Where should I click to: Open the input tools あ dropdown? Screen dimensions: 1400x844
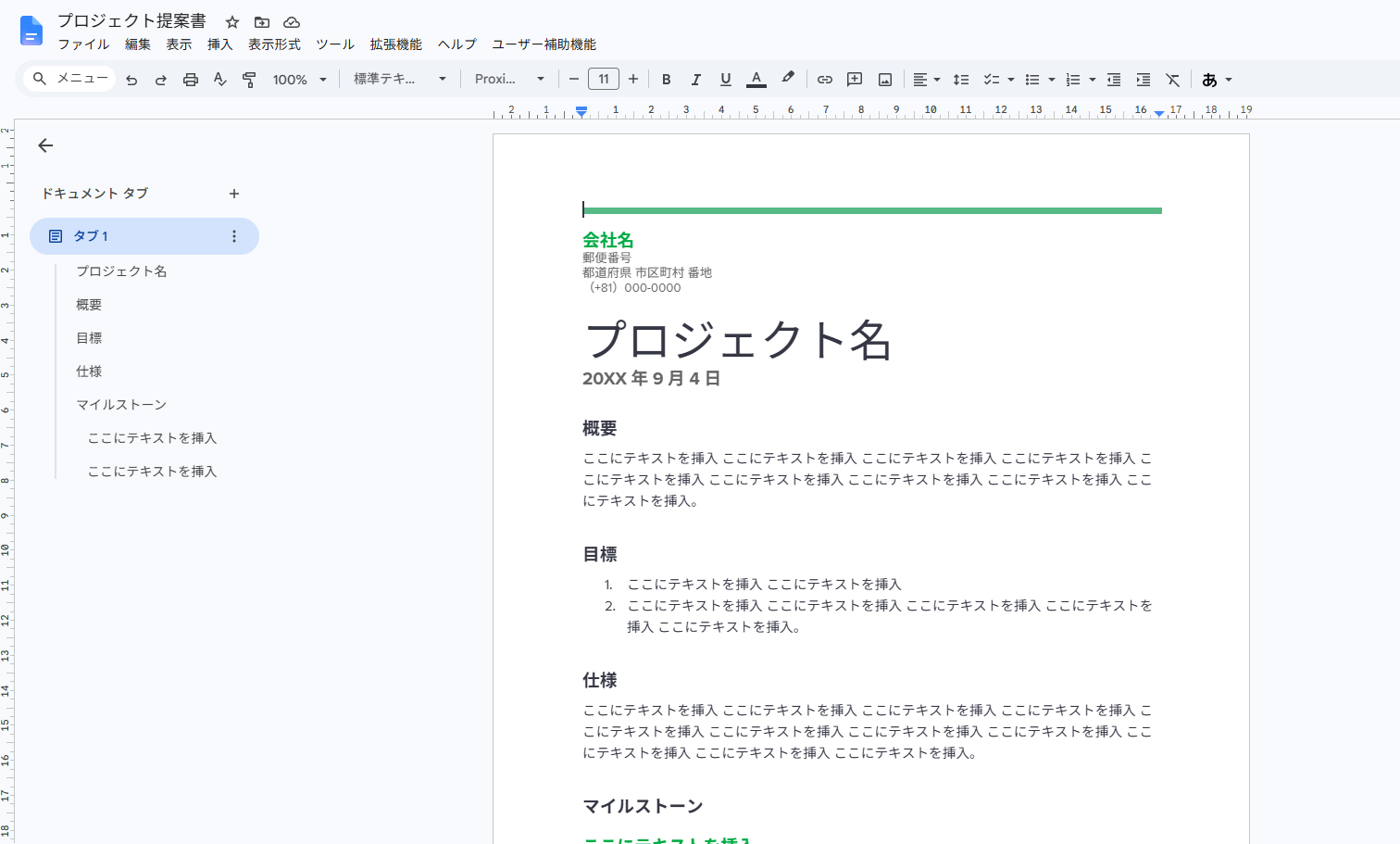(x=1217, y=80)
